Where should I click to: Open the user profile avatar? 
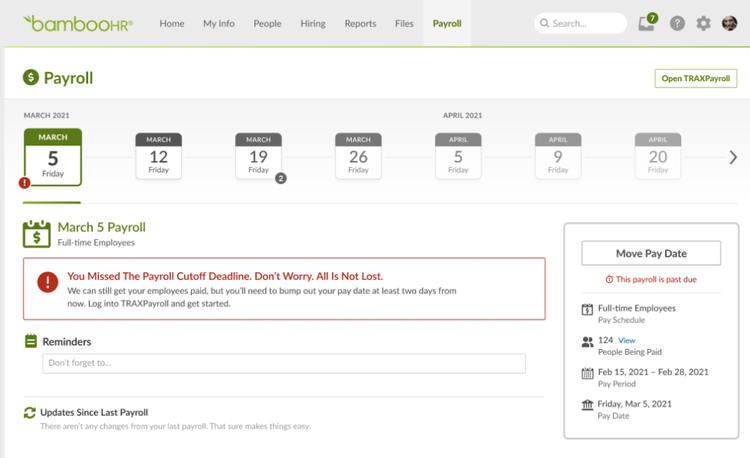point(729,23)
